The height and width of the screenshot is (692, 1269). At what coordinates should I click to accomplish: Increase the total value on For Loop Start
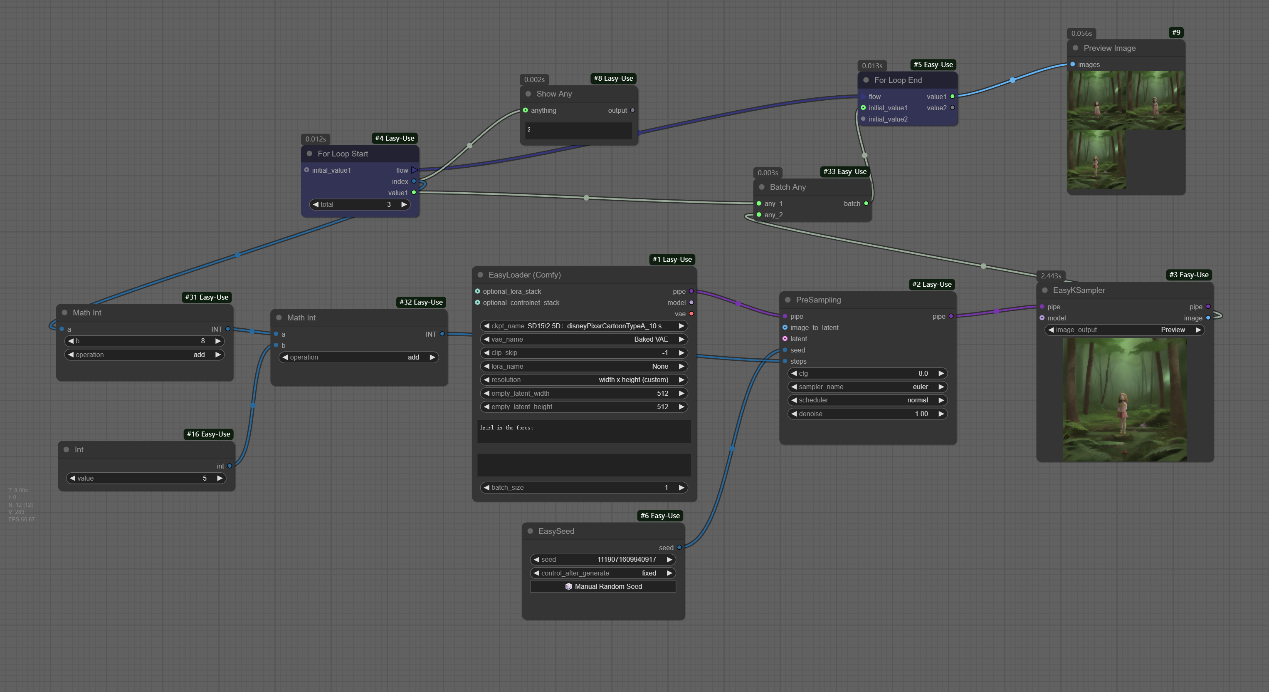(404, 204)
